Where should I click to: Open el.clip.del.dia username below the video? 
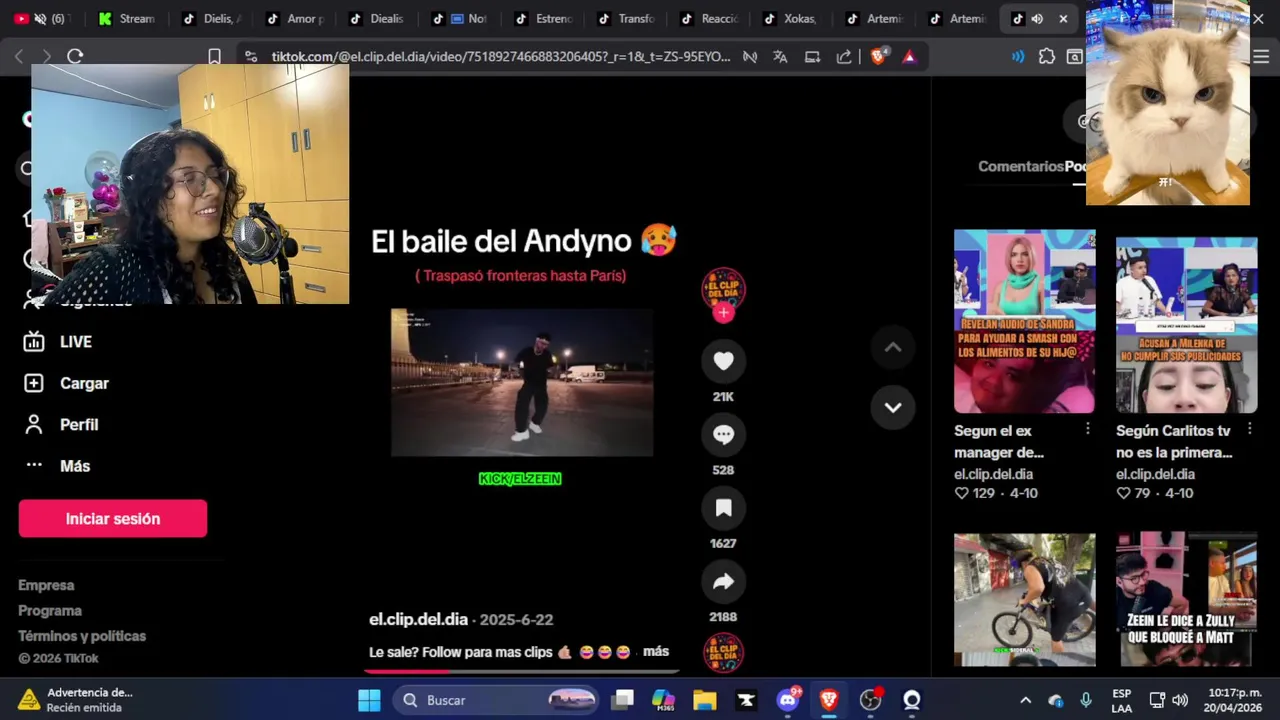click(418, 619)
